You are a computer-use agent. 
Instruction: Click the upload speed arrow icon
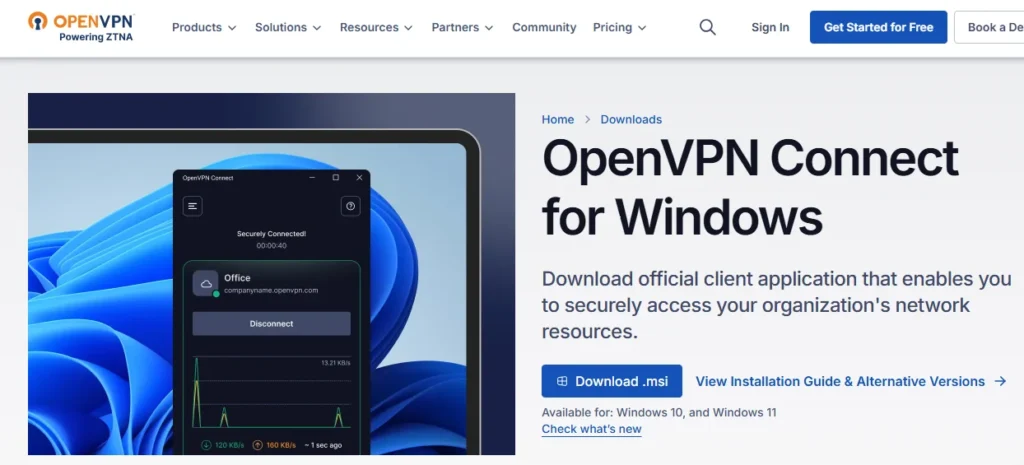[257, 445]
